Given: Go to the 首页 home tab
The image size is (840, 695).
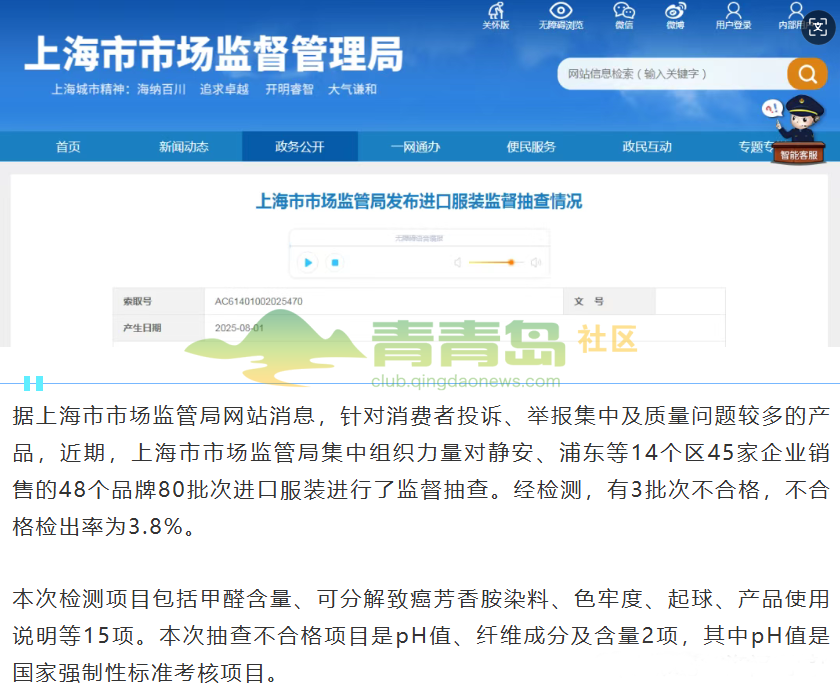Looking at the screenshot, I should pyautogui.click(x=68, y=147).
